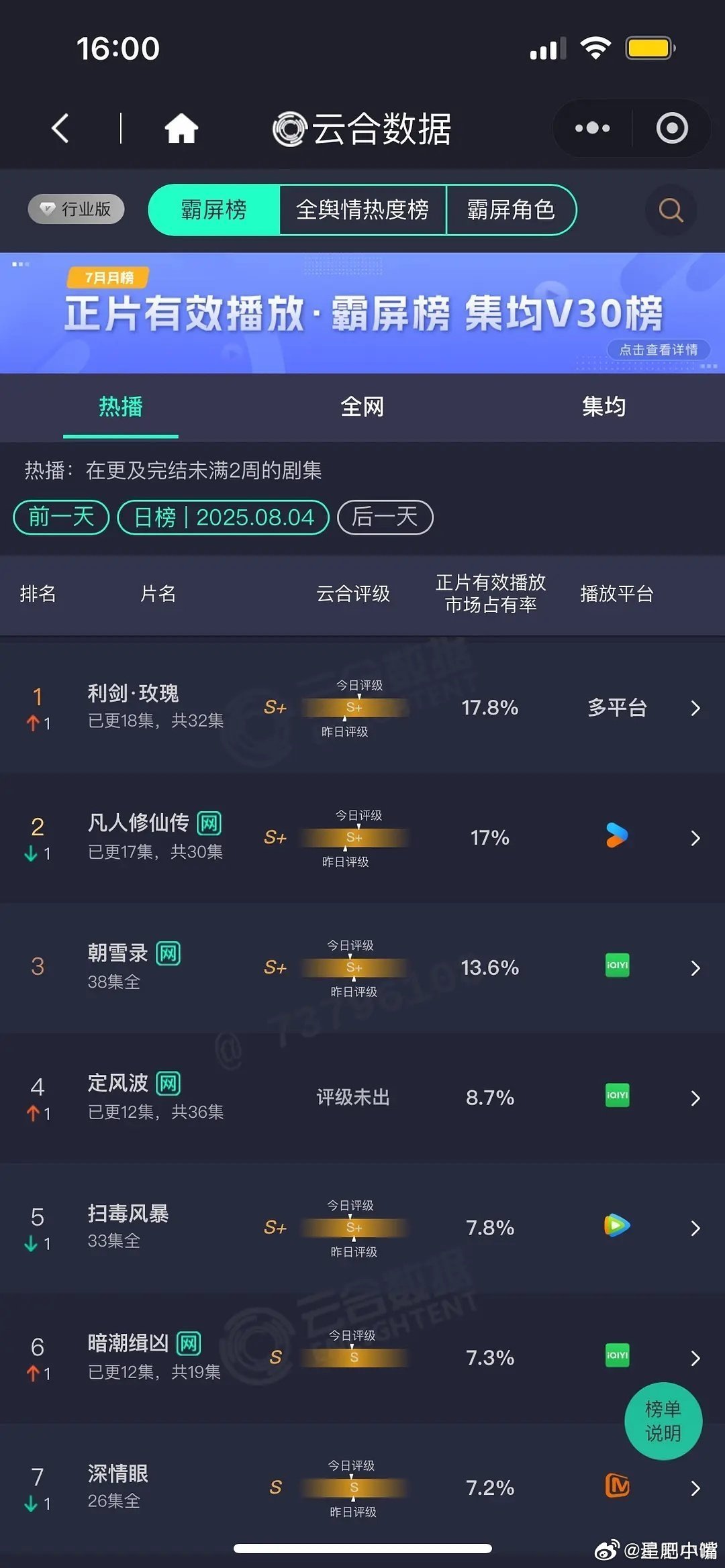Tap the S+ rating bar for 利剑·玫瑰

pyautogui.click(x=354, y=708)
